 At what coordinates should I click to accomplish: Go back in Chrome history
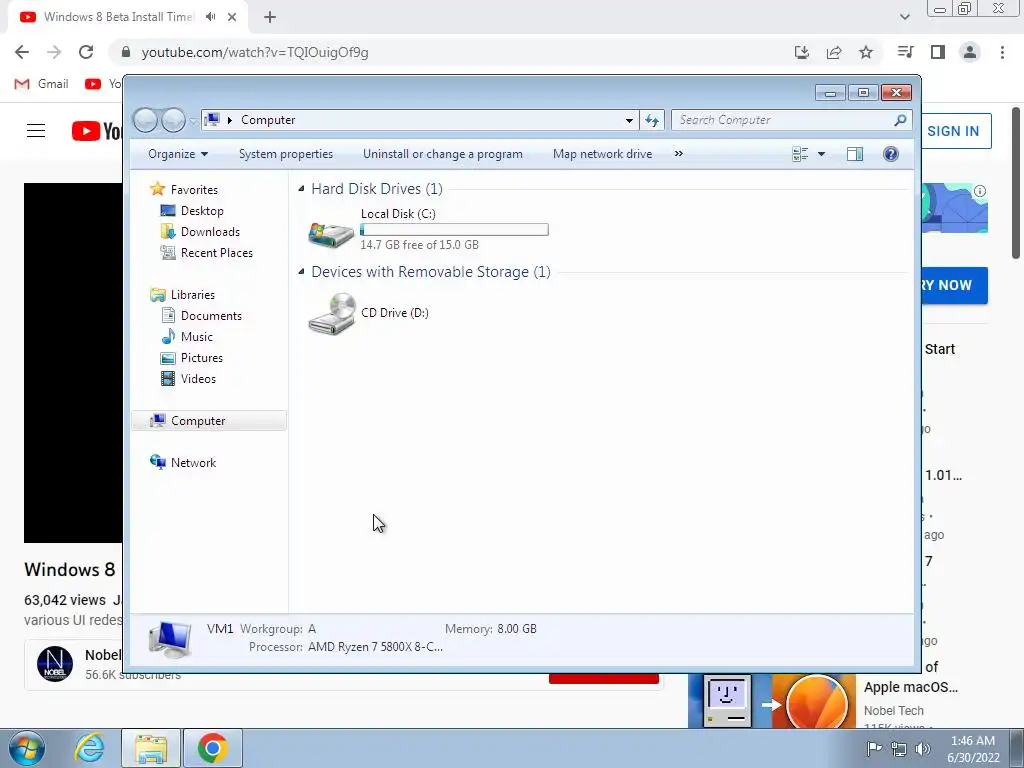(22, 52)
